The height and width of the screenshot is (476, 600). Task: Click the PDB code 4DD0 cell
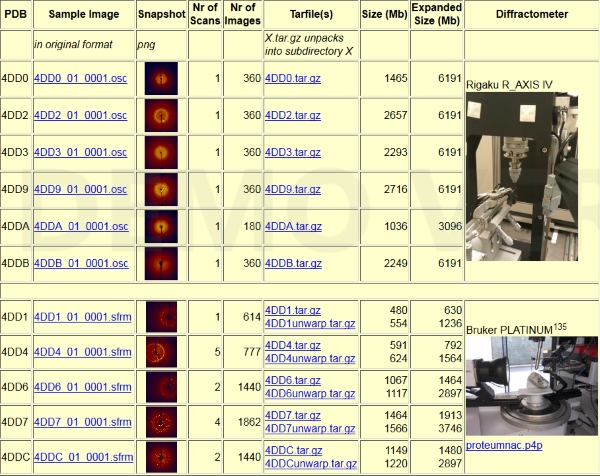pyautogui.click(x=15, y=78)
